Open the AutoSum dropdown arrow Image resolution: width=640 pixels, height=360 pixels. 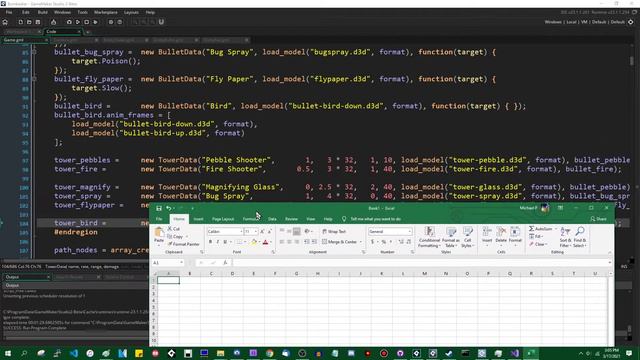(556, 229)
